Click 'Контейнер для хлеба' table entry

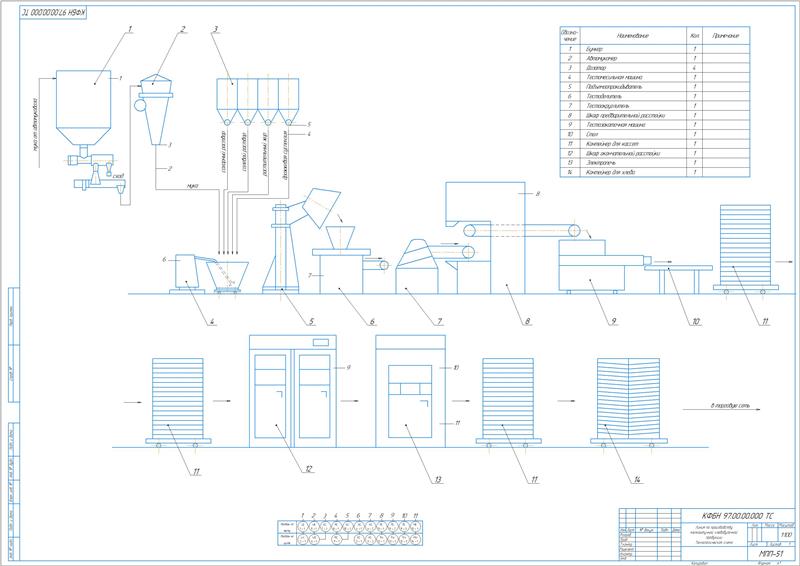tap(611, 173)
